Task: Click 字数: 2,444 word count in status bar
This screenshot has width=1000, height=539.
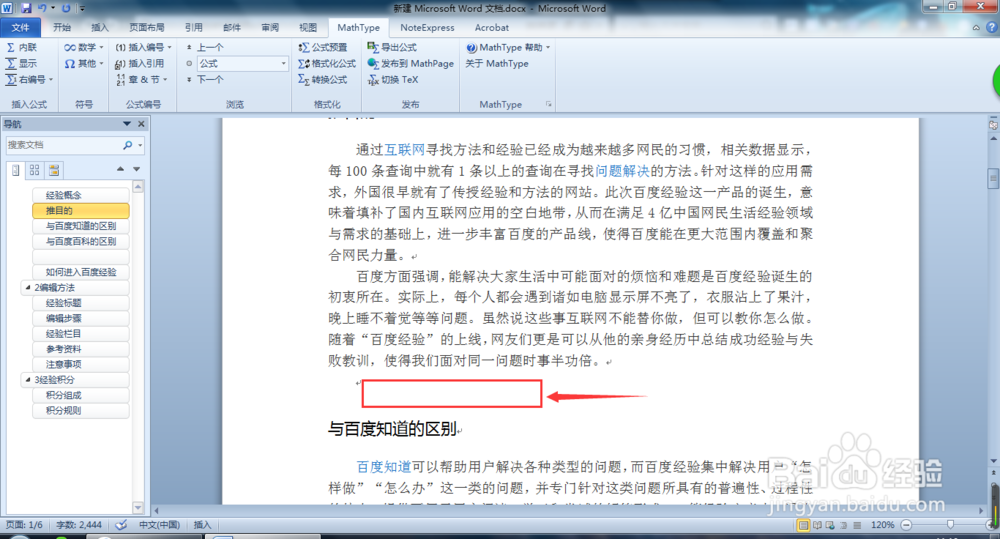Action: tap(79, 525)
